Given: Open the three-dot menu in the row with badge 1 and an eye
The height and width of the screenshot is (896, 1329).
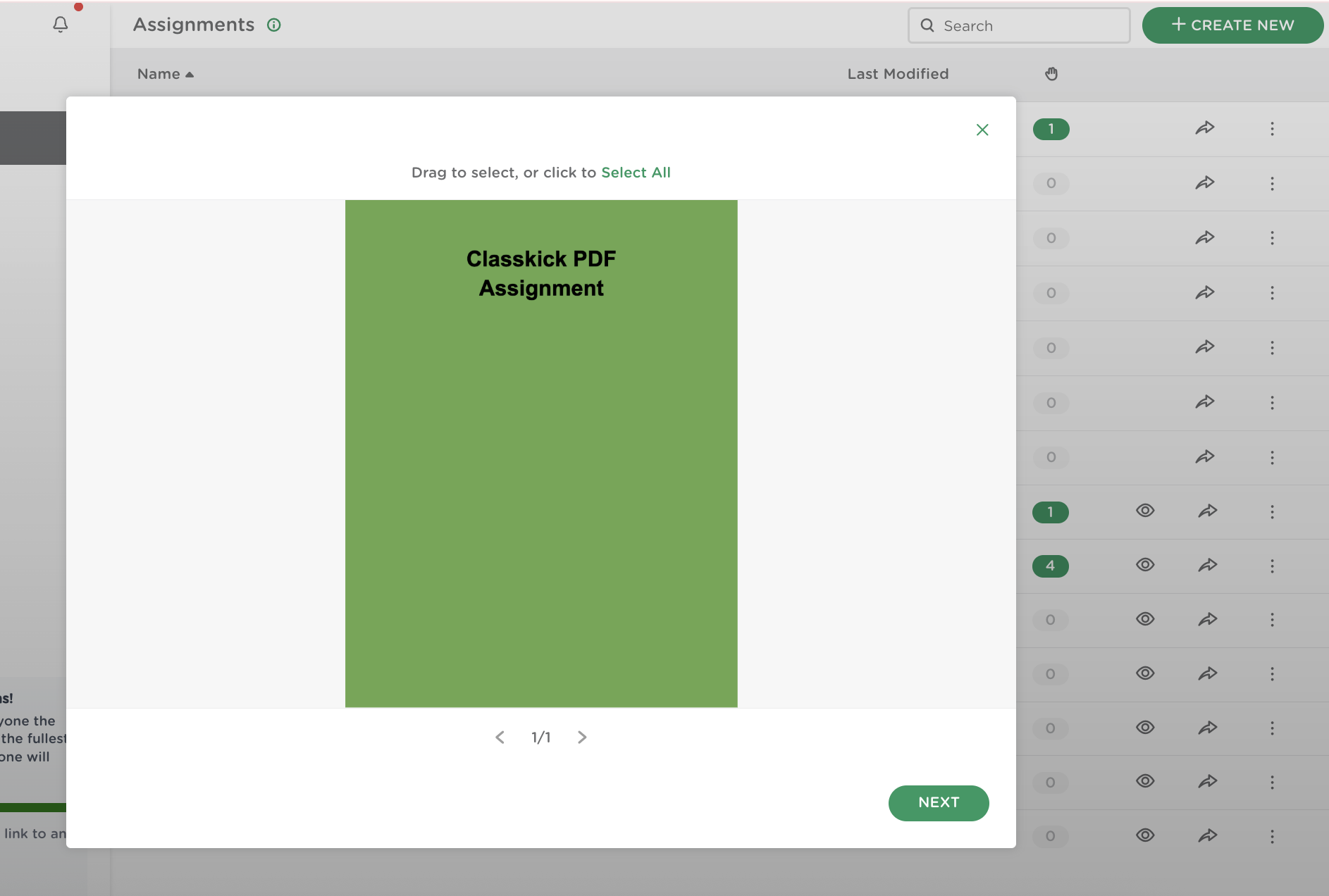Looking at the screenshot, I should click(x=1272, y=512).
